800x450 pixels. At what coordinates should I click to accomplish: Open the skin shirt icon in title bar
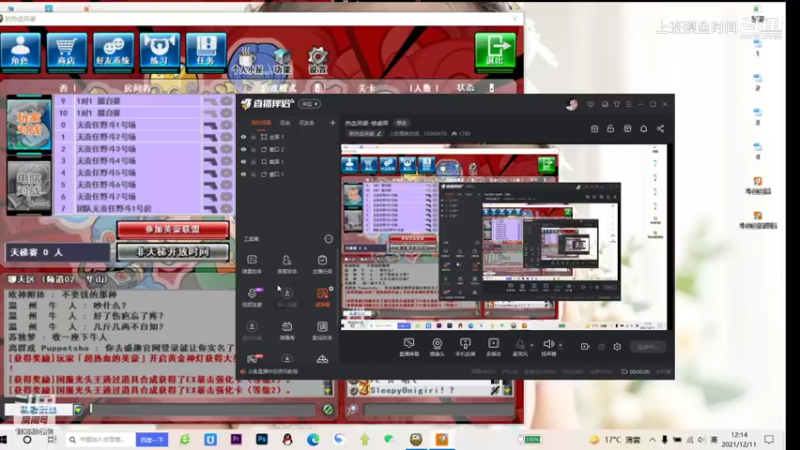point(617,104)
